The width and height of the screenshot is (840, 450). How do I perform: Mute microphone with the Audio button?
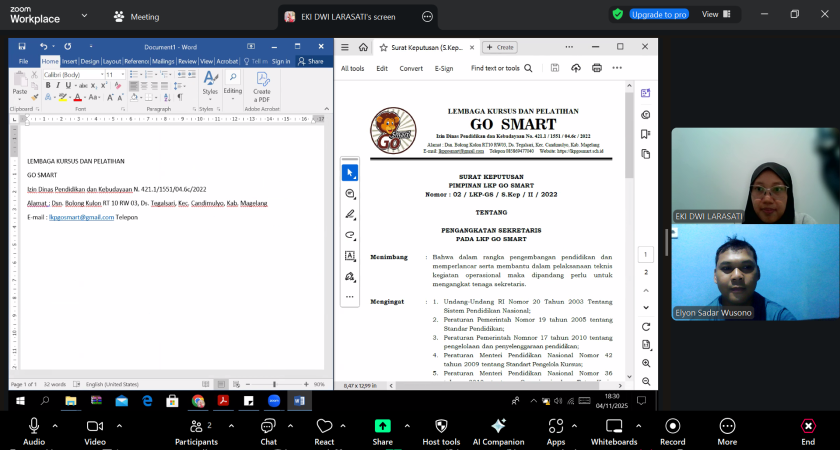(x=33, y=427)
